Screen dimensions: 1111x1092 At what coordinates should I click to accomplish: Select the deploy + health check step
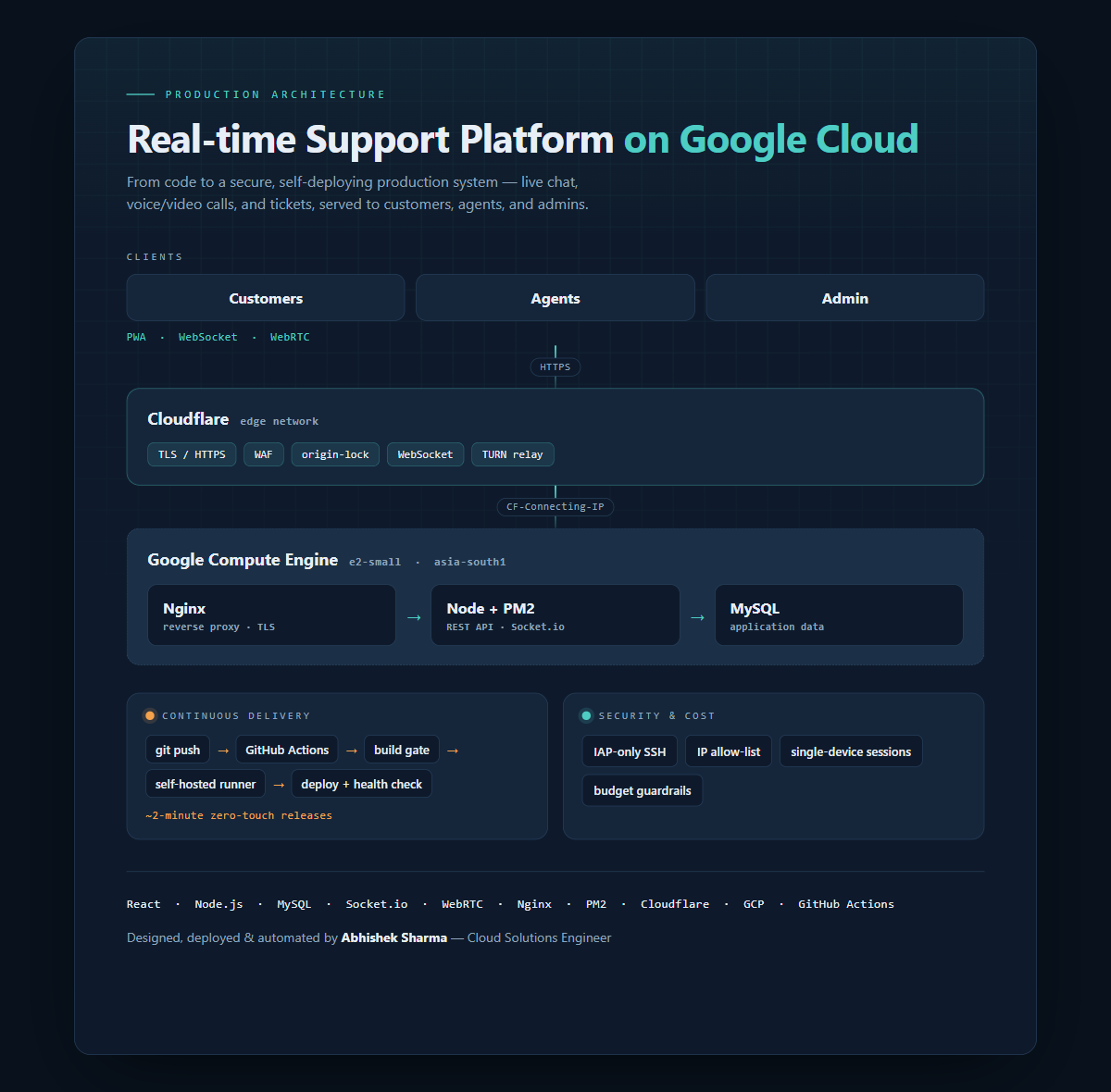(362, 784)
